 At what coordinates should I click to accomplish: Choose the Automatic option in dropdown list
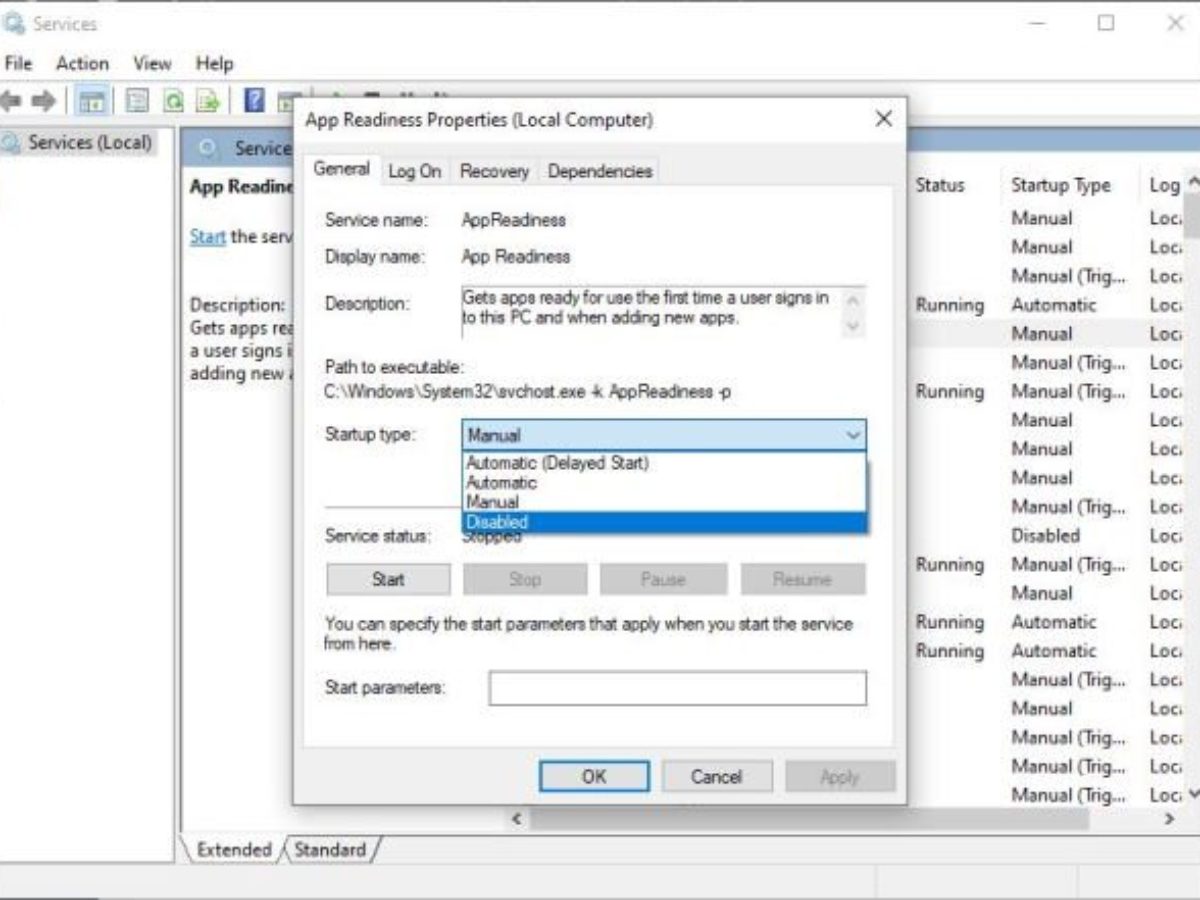click(664, 482)
